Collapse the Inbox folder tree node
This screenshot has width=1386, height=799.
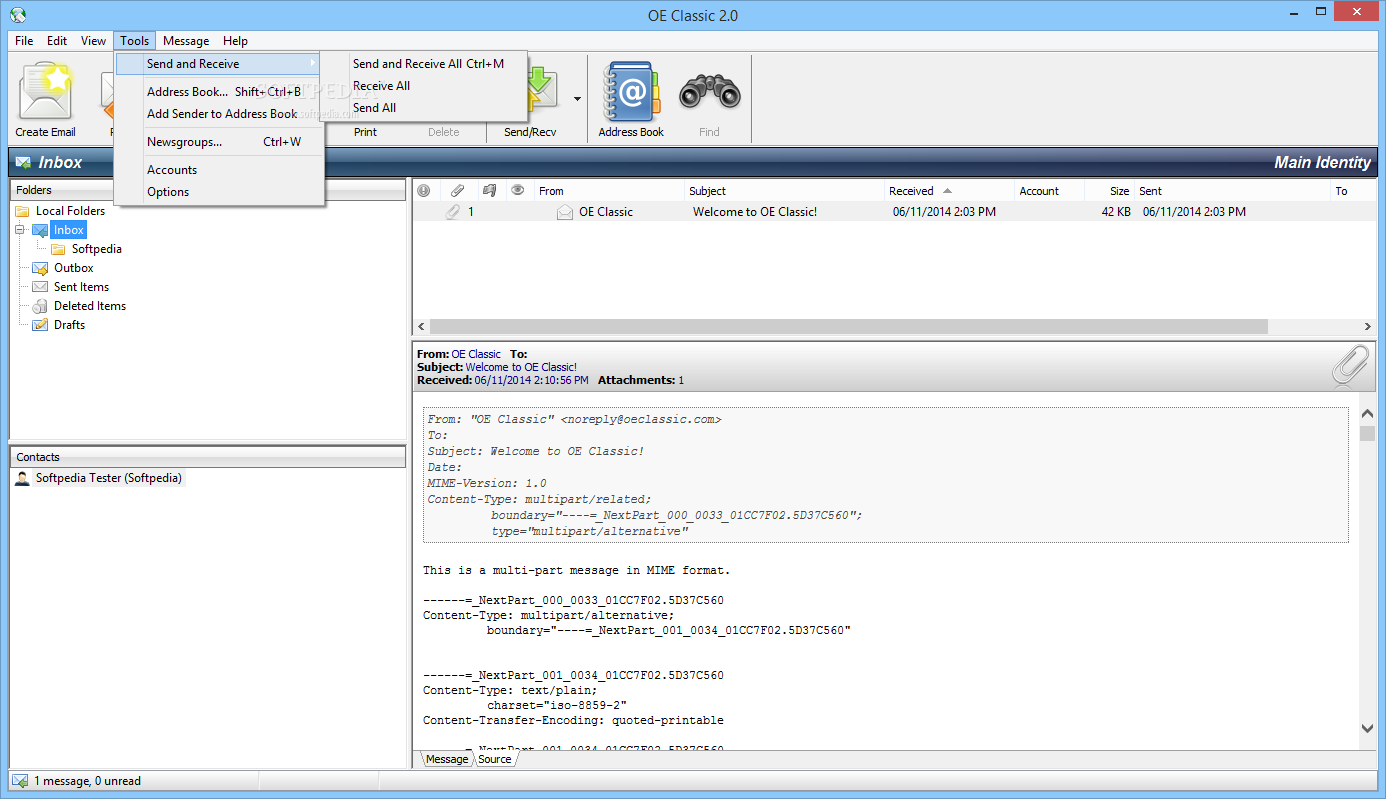18,230
